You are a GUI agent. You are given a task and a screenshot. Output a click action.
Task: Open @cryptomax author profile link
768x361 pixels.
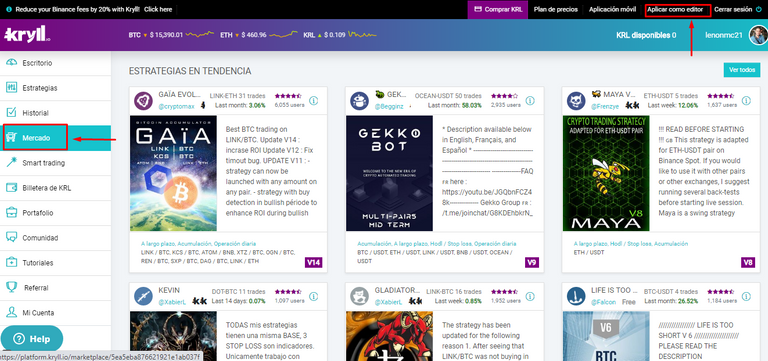176,106
